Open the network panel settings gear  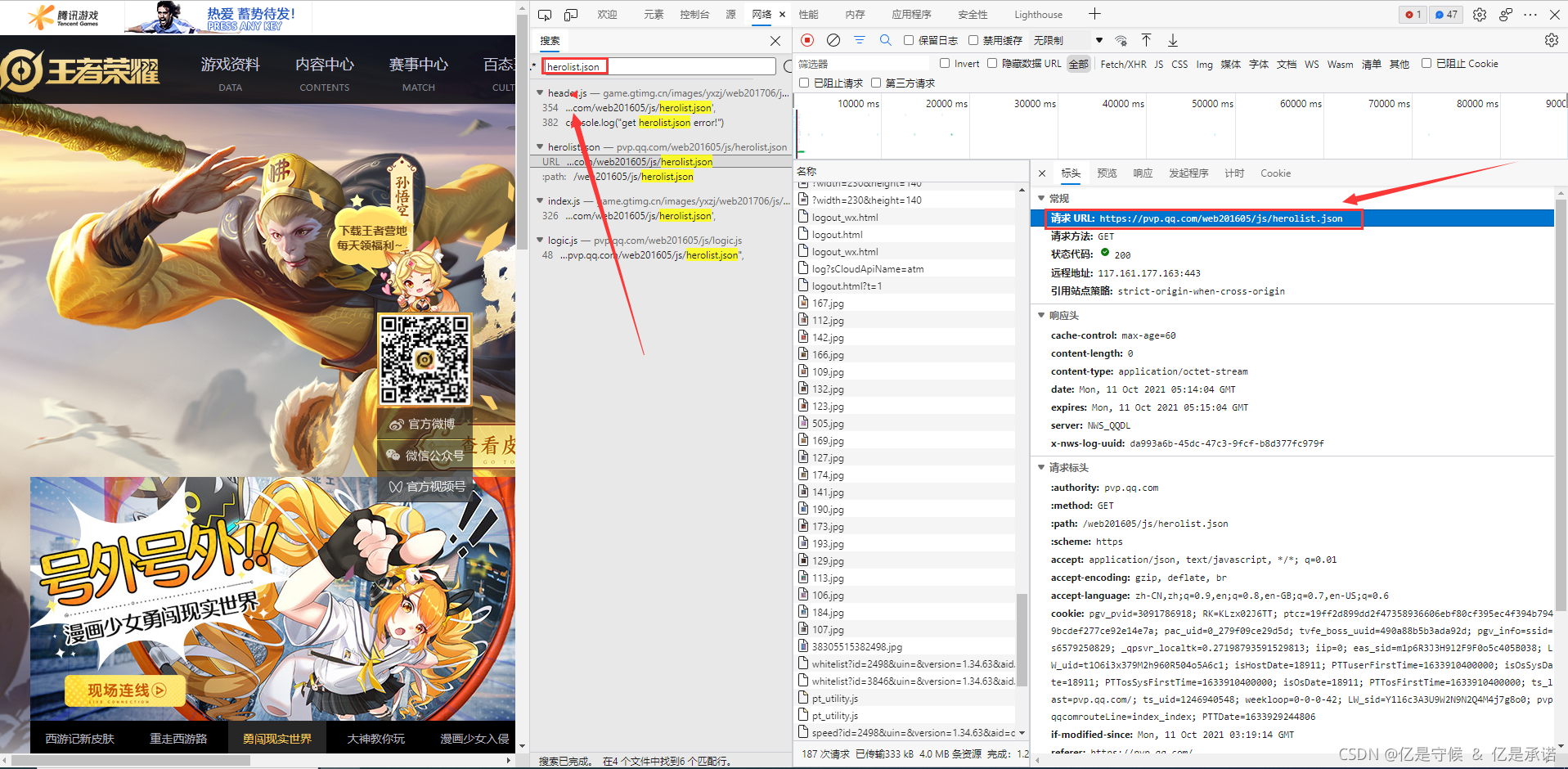(1552, 40)
